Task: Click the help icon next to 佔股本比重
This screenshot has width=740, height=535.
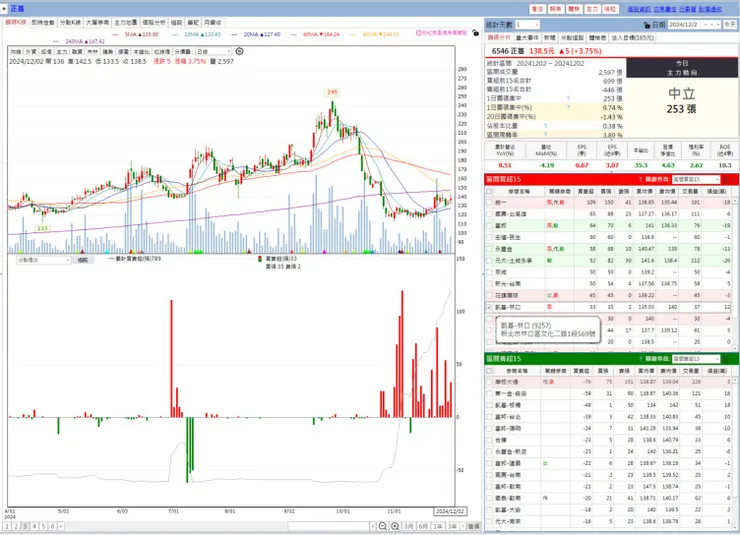Action: 546,126
